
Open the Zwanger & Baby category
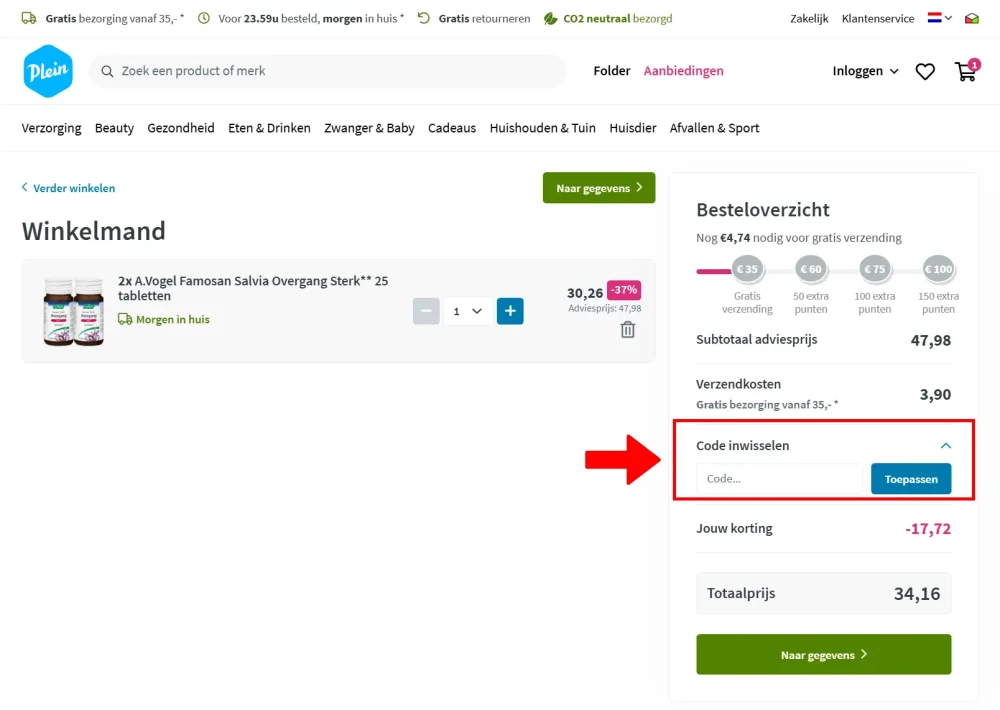pyautogui.click(x=369, y=128)
